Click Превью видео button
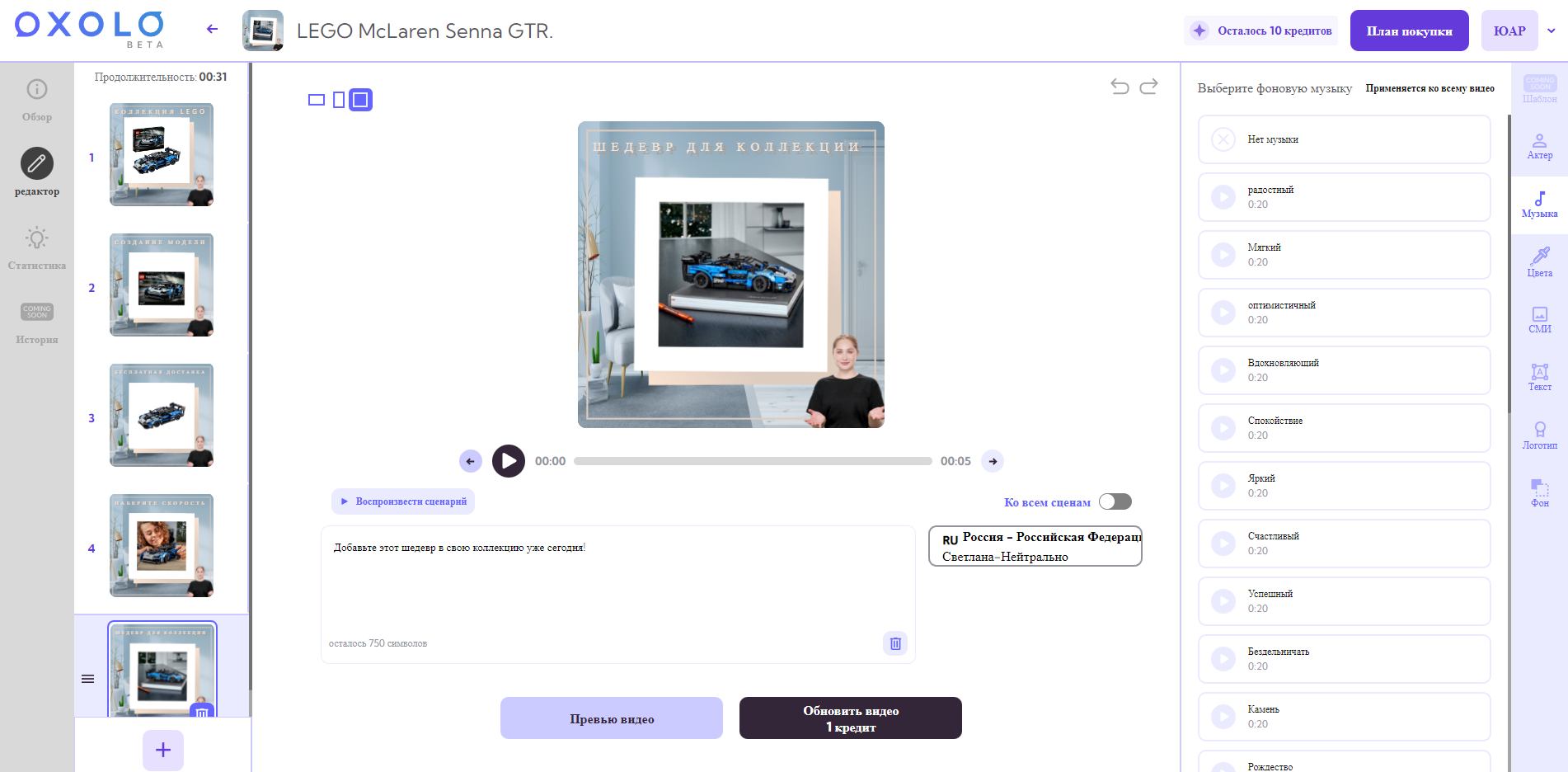 pyautogui.click(x=612, y=718)
